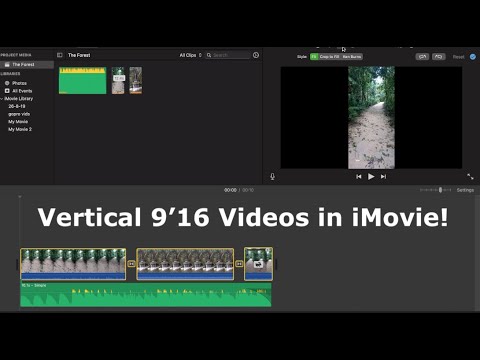Select The Forest project media item
The width and height of the screenshot is (480, 360).
click(x=27, y=64)
